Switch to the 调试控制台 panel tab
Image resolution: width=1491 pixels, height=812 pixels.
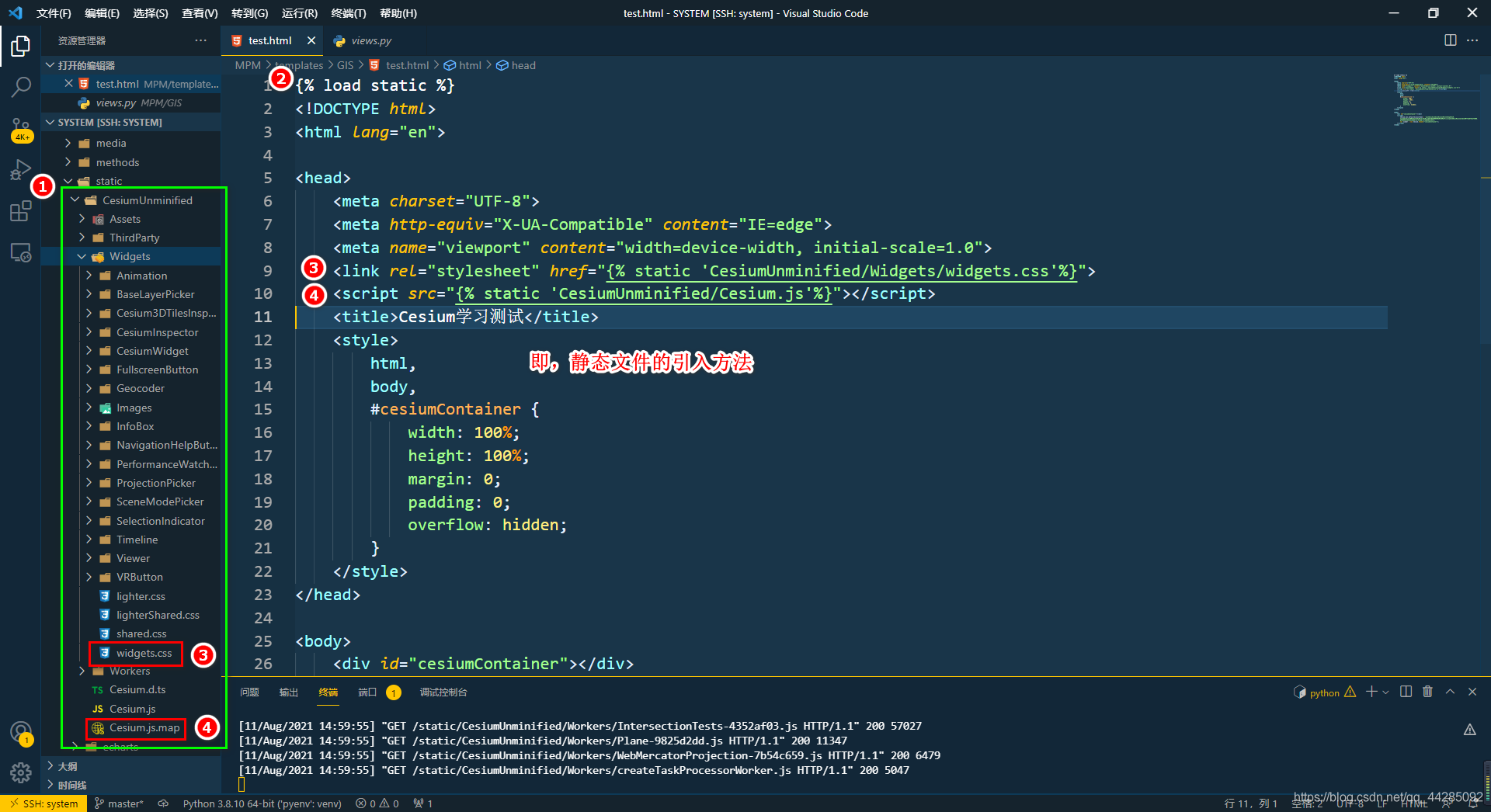coord(443,692)
